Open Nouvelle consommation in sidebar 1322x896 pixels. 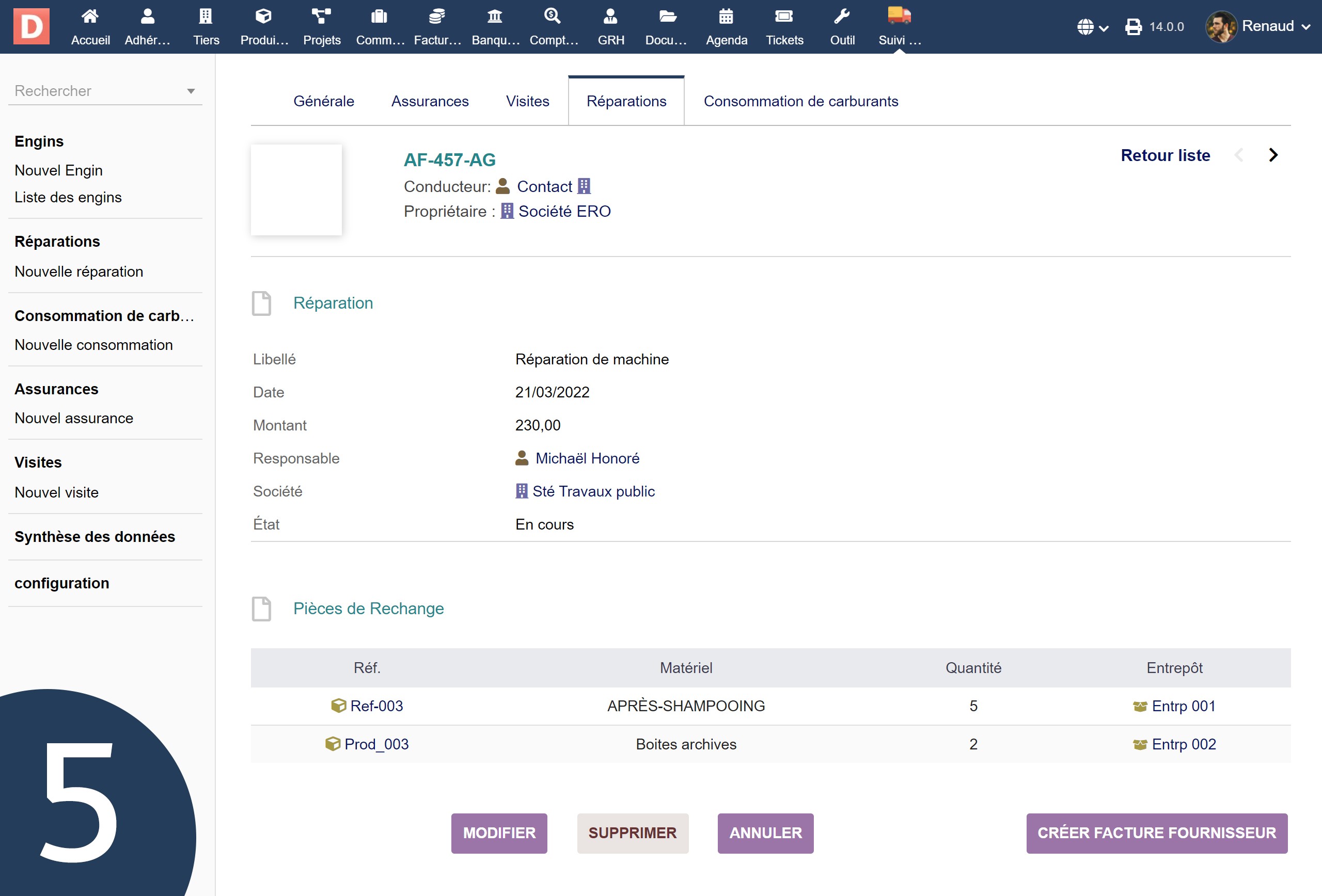point(93,345)
